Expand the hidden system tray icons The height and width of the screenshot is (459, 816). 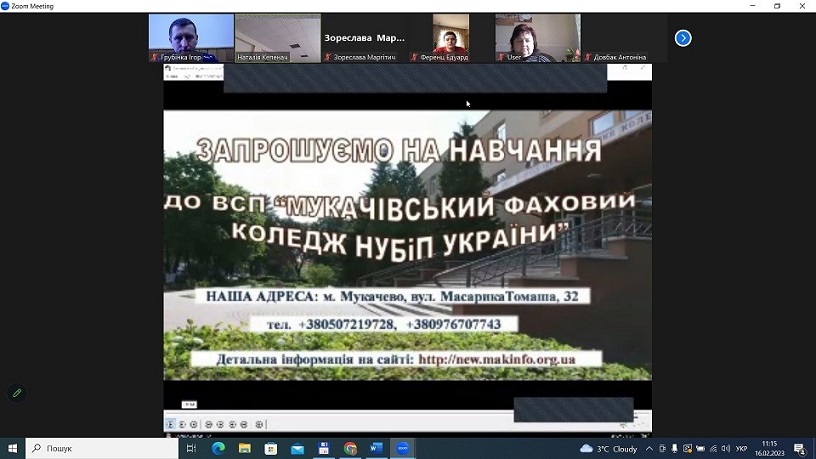[x=649, y=449]
